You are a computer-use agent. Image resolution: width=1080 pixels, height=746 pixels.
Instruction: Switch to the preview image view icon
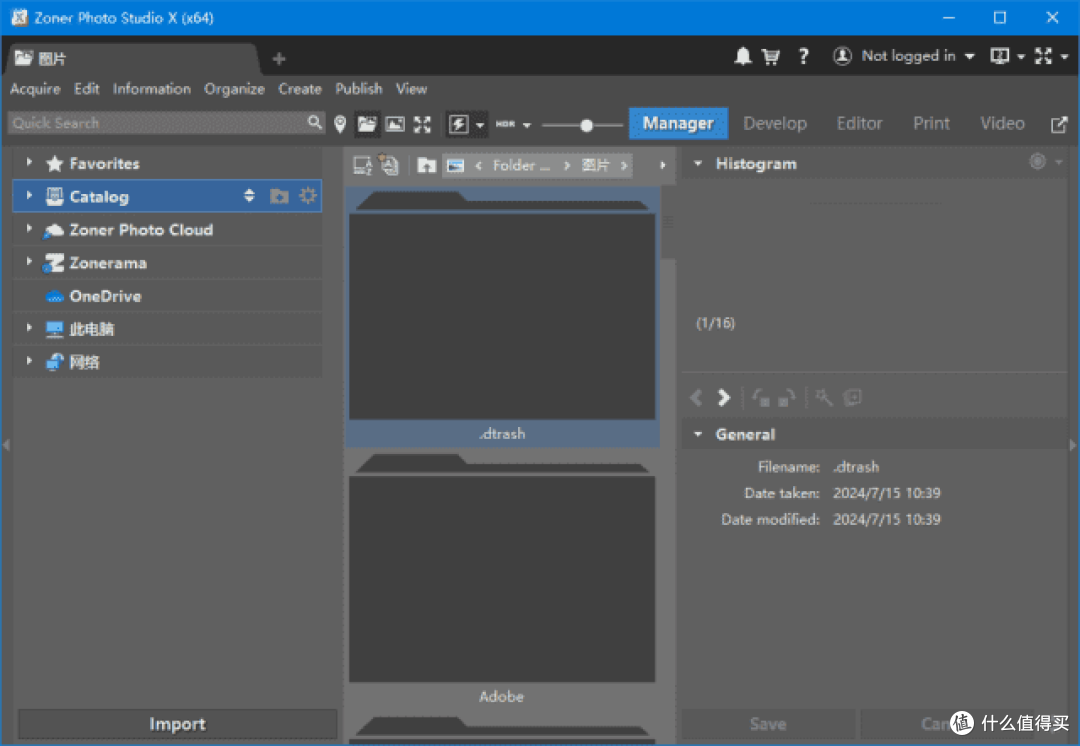(x=395, y=124)
